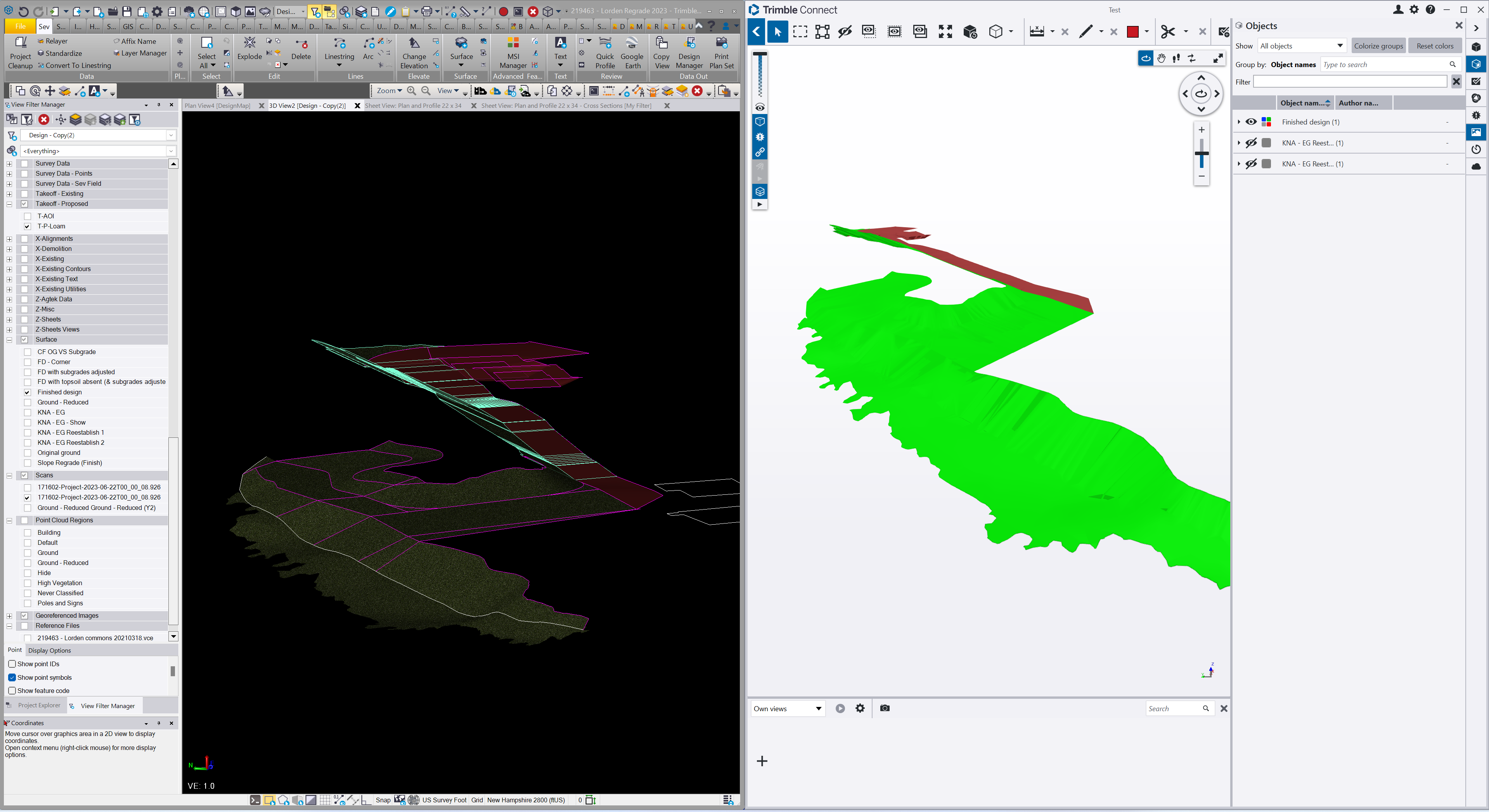Enable the Show point IDs checkbox
The height and width of the screenshot is (812, 1489).
12,664
